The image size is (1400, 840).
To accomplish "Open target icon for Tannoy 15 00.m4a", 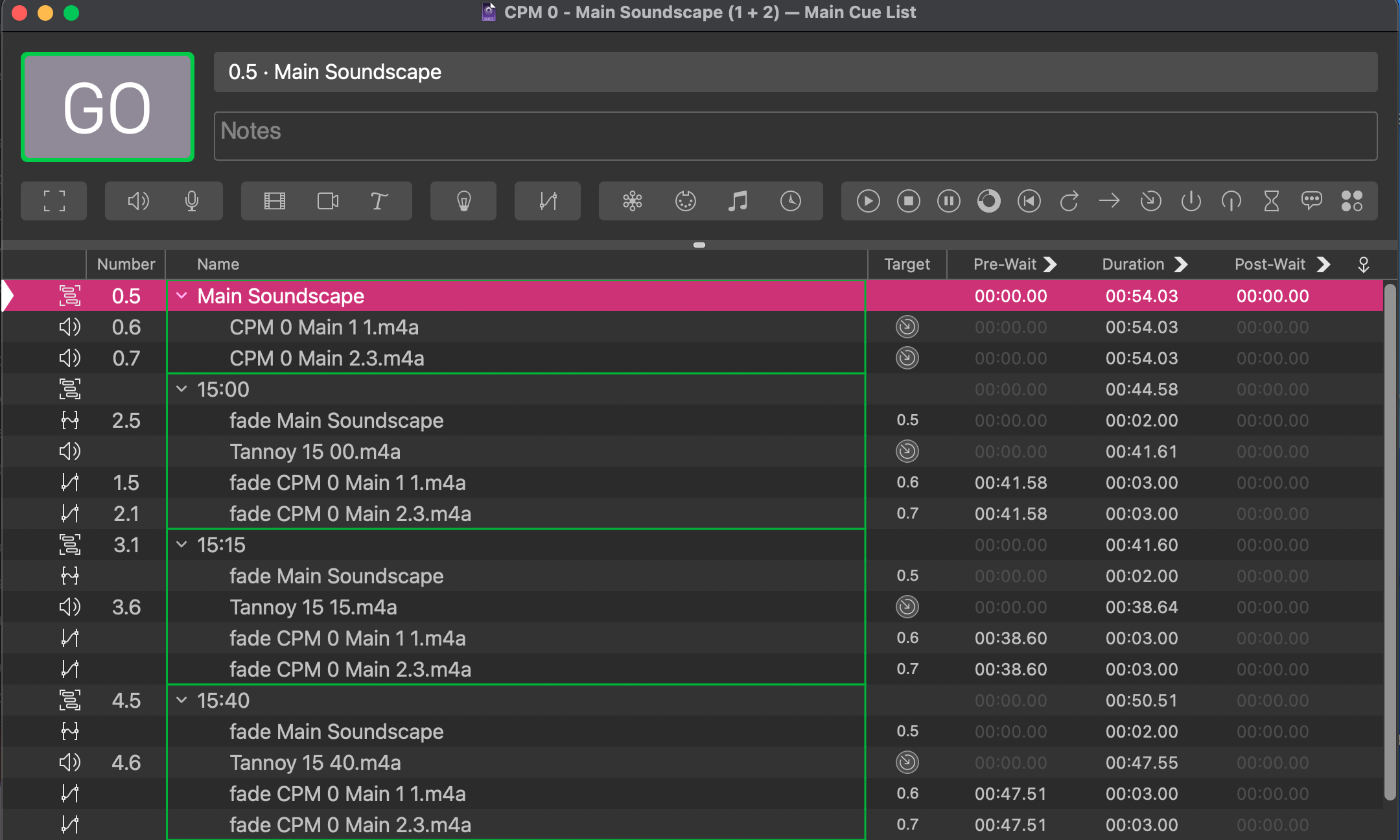I will (907, 452).
